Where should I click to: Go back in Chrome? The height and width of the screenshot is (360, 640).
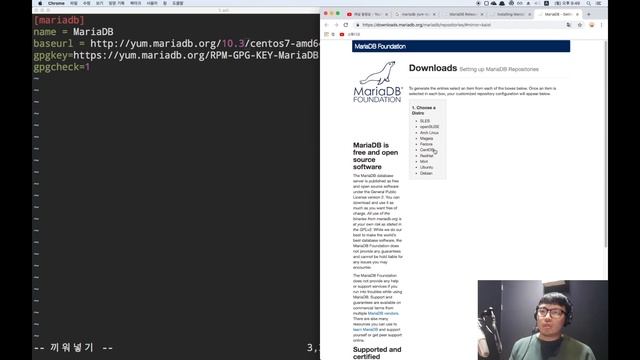[x=327, y=25]
